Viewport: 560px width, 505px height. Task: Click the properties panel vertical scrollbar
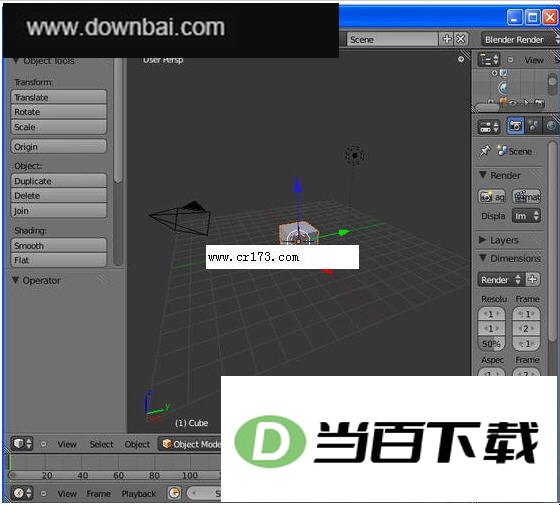pyautogui.click(x=552, y=241)
